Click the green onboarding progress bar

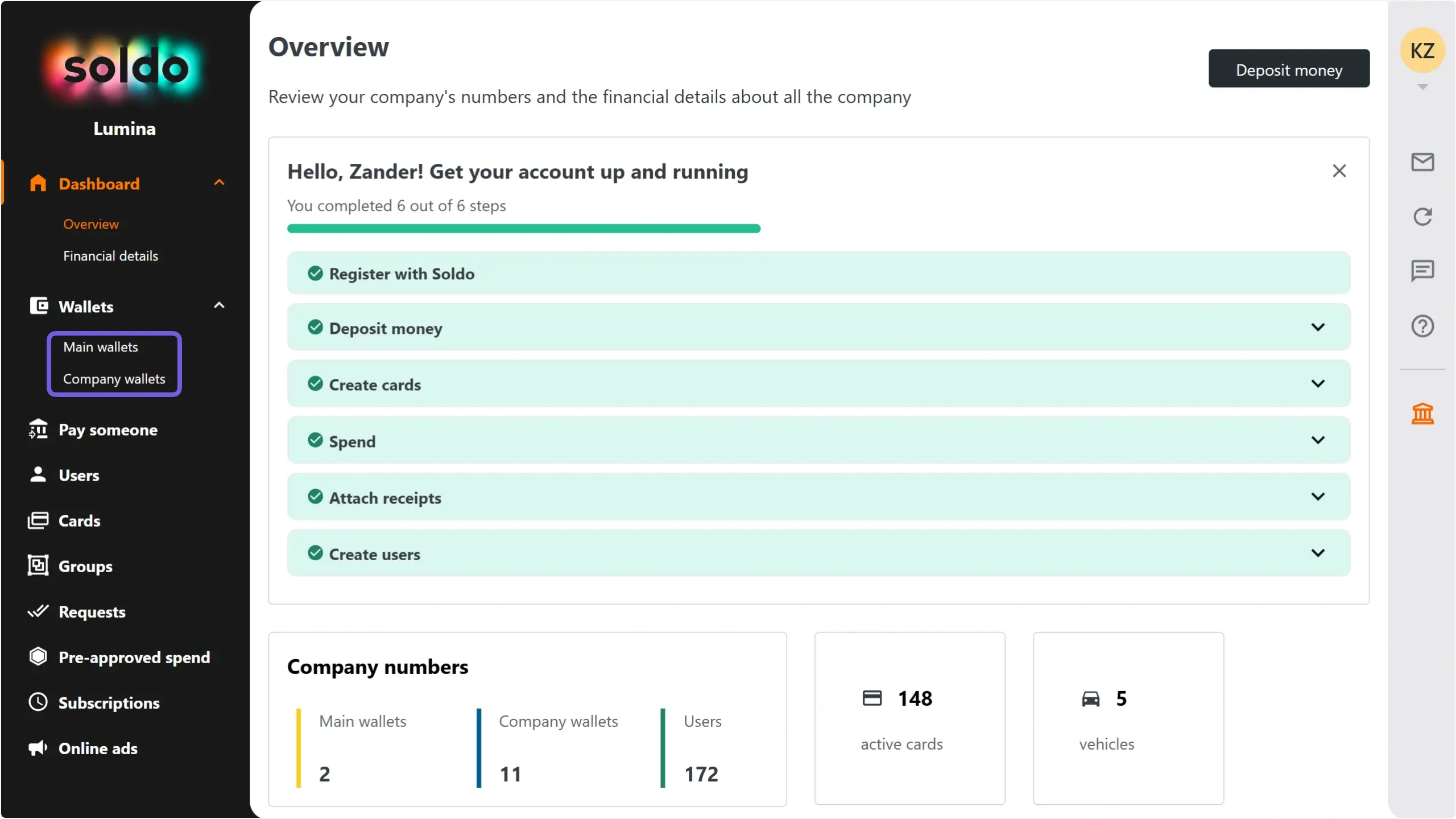523,229
